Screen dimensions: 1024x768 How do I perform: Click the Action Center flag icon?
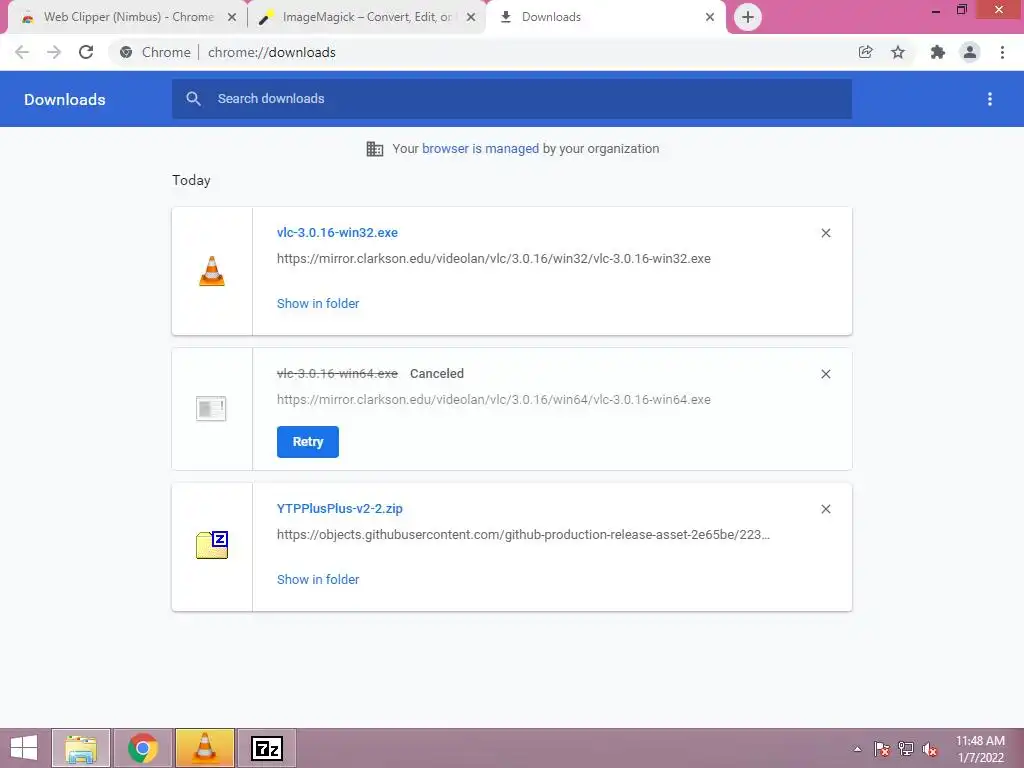pos(882,749)
